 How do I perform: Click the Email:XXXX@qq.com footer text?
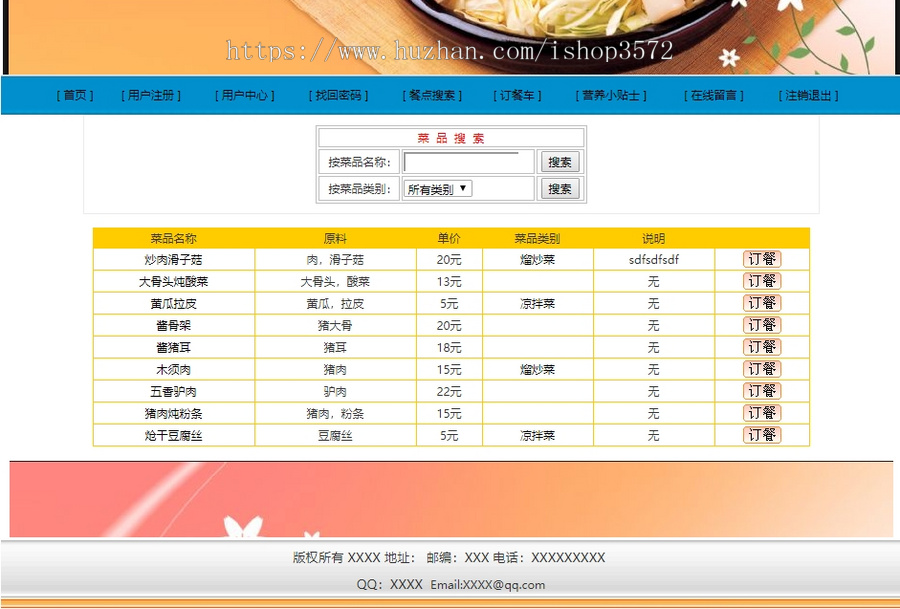[x=488, y=584]
